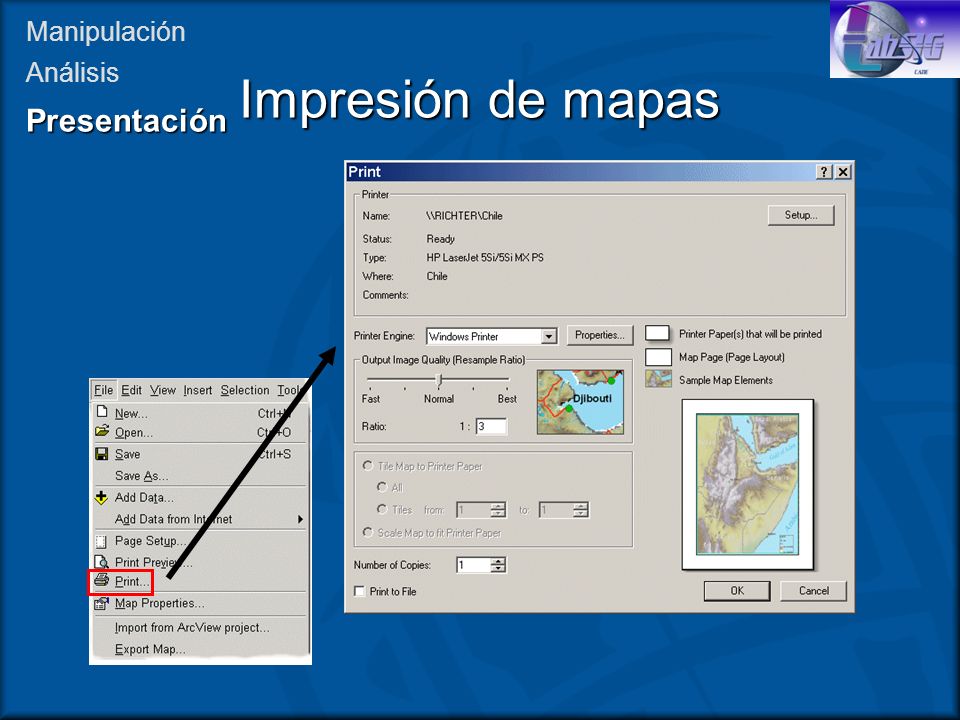Click the Properties... button
This screenshot has width=960, height=720.
[x=599, y=335]
